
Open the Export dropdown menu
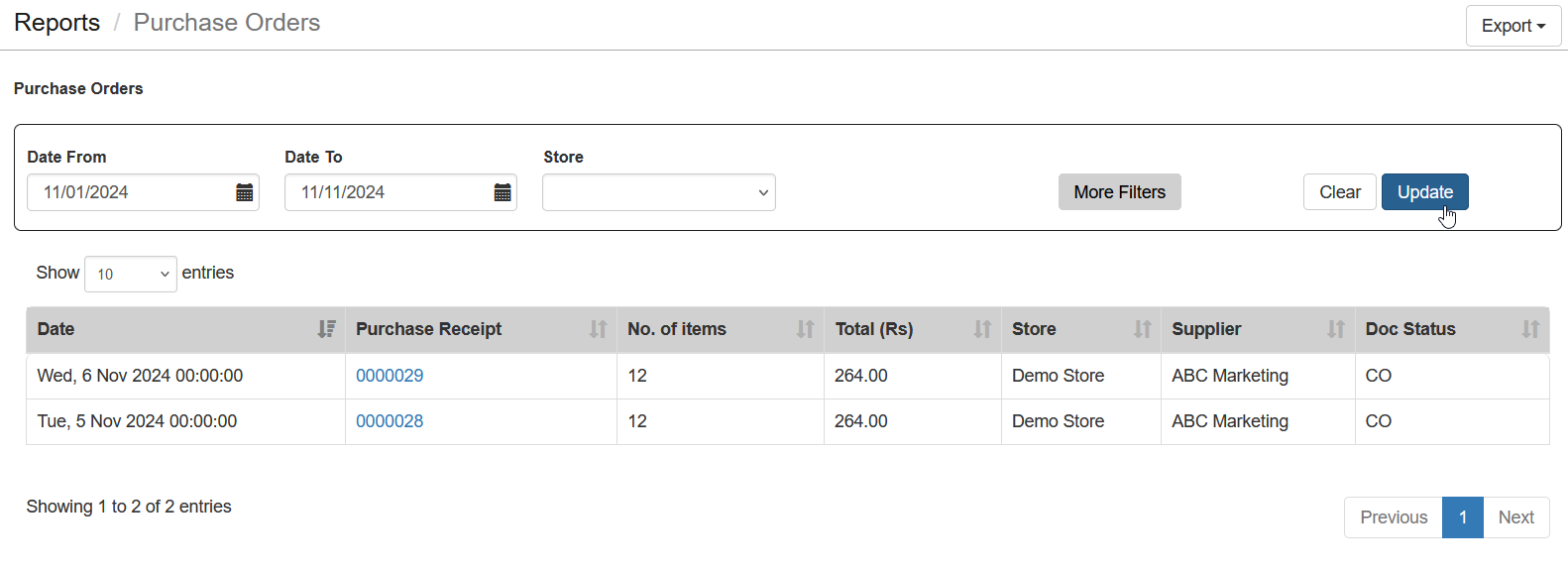1513,26
